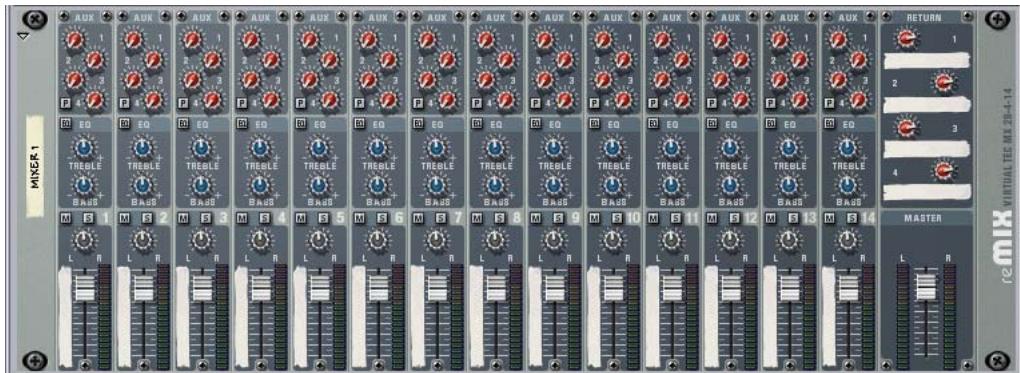1020x373 pixels.
Task: Solo channel 14
Action: (853, 217)
